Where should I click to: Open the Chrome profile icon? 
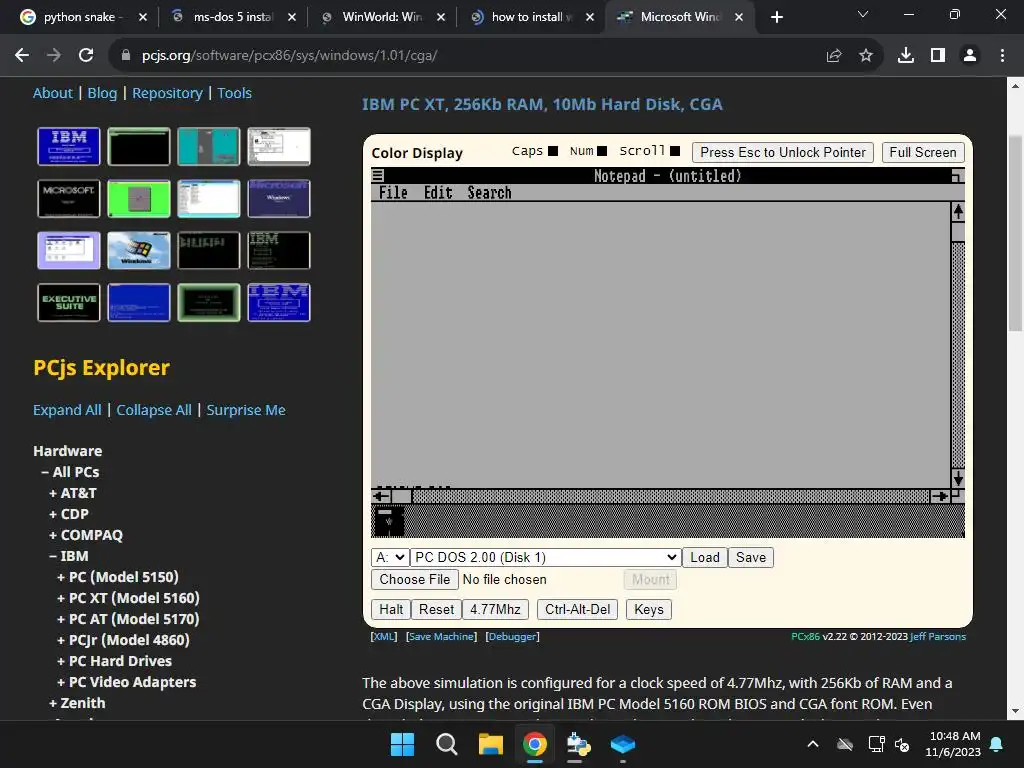pos(970,56)
